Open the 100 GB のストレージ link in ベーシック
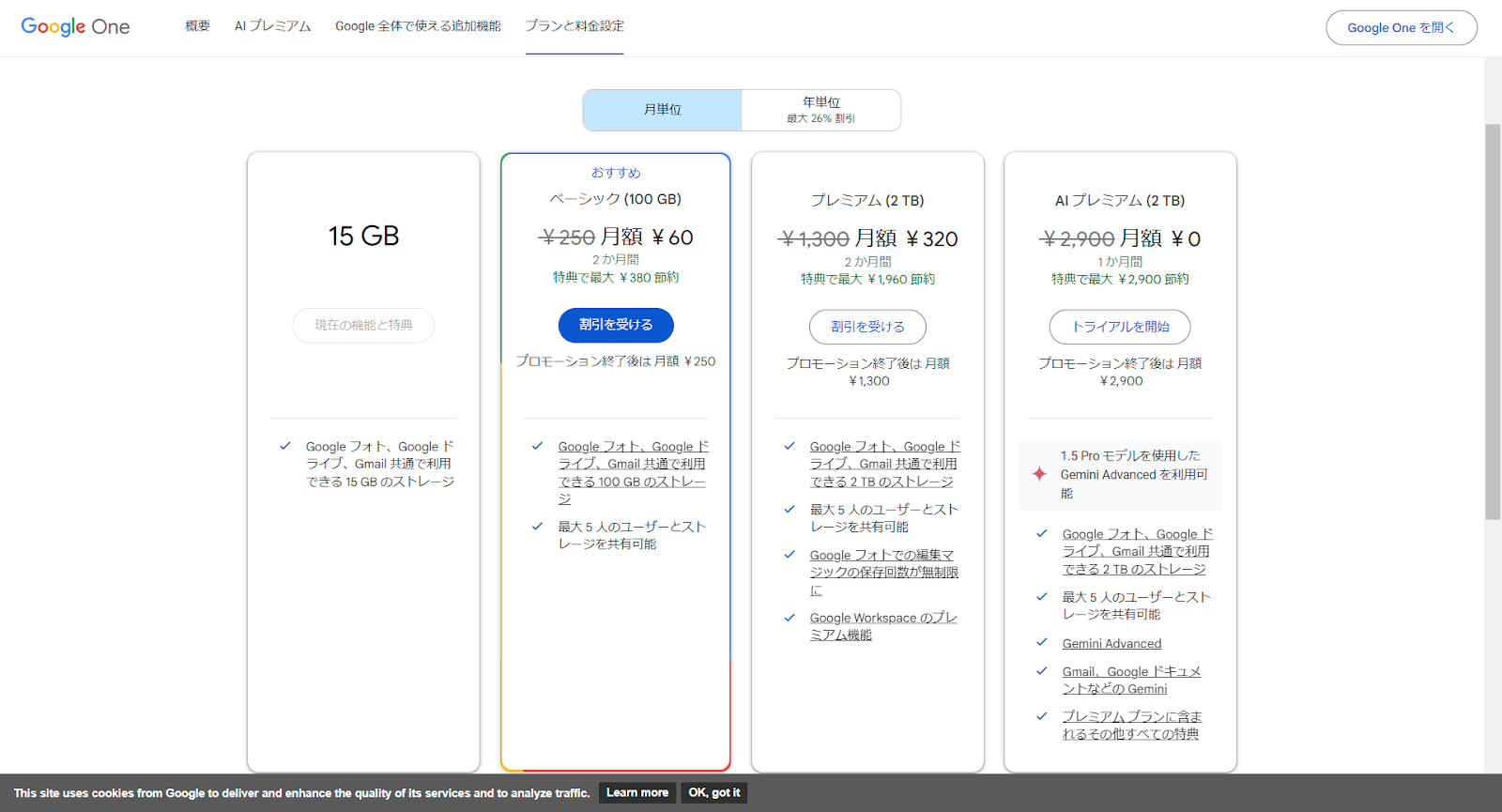 click(x=632, y=472)
